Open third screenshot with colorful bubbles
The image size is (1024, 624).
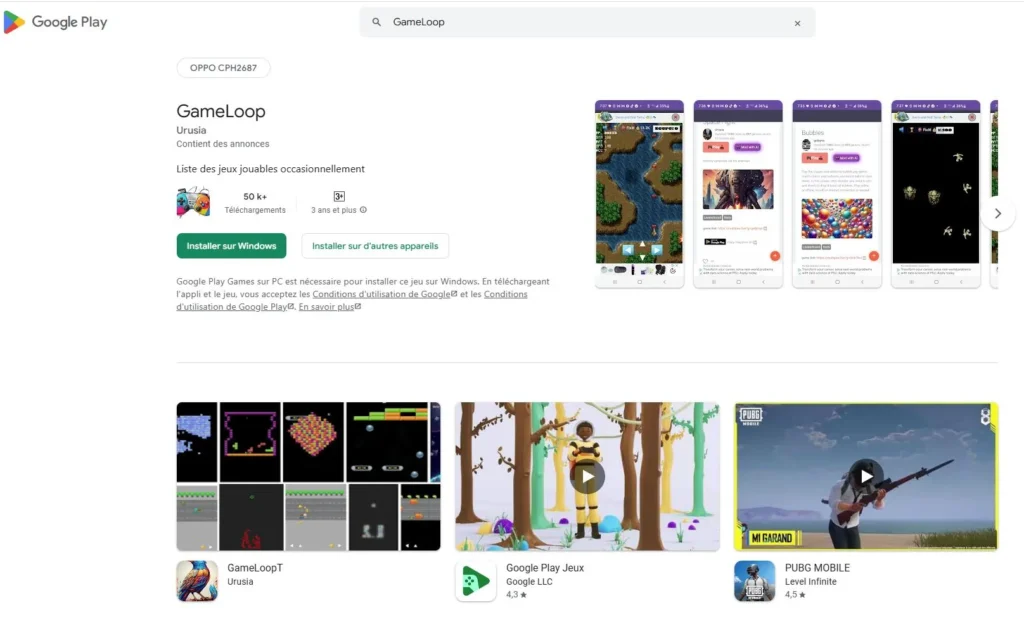(837, 194)
